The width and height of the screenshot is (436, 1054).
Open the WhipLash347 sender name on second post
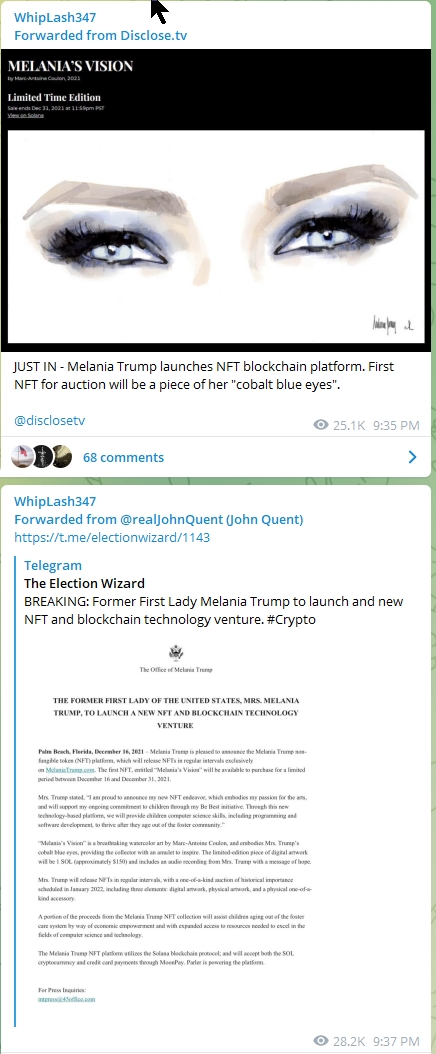[x=55, y=501]
